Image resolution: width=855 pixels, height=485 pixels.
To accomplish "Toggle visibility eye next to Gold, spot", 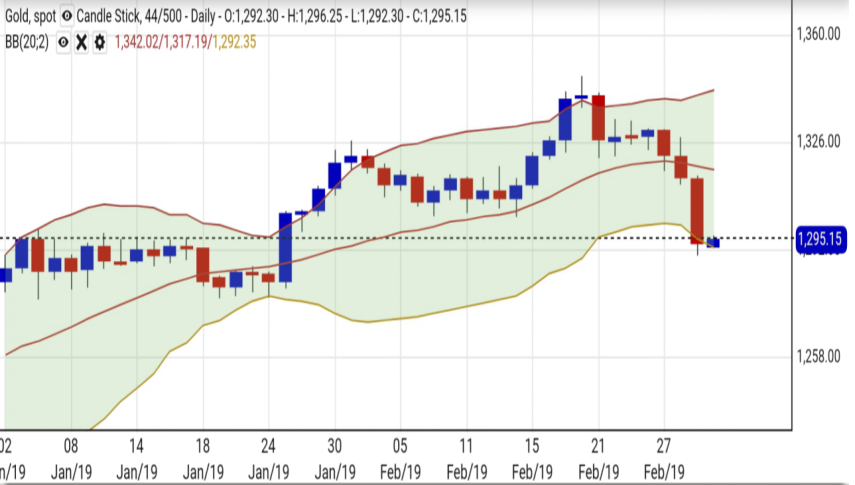I will pos(66,16).
